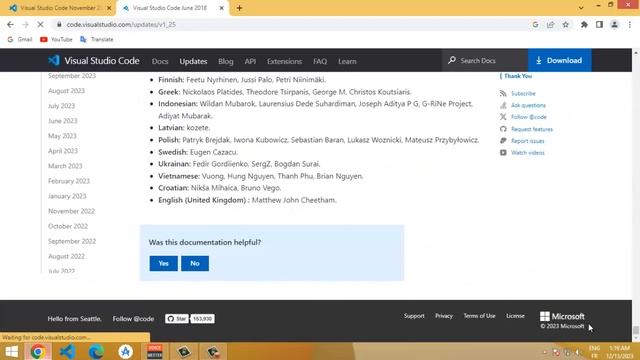Stop loading the page

pos(40,24)
